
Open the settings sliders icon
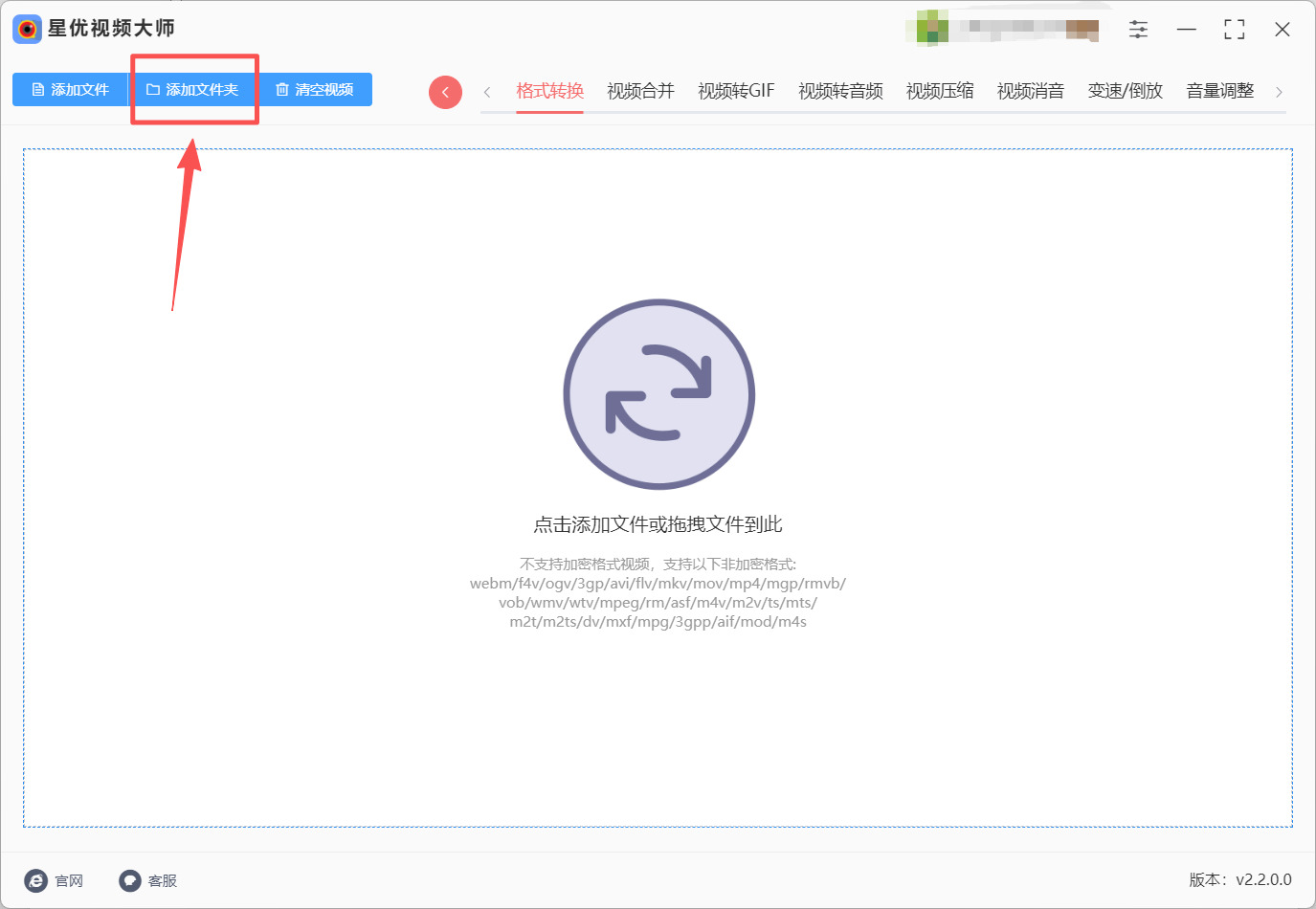[1138, 30]
